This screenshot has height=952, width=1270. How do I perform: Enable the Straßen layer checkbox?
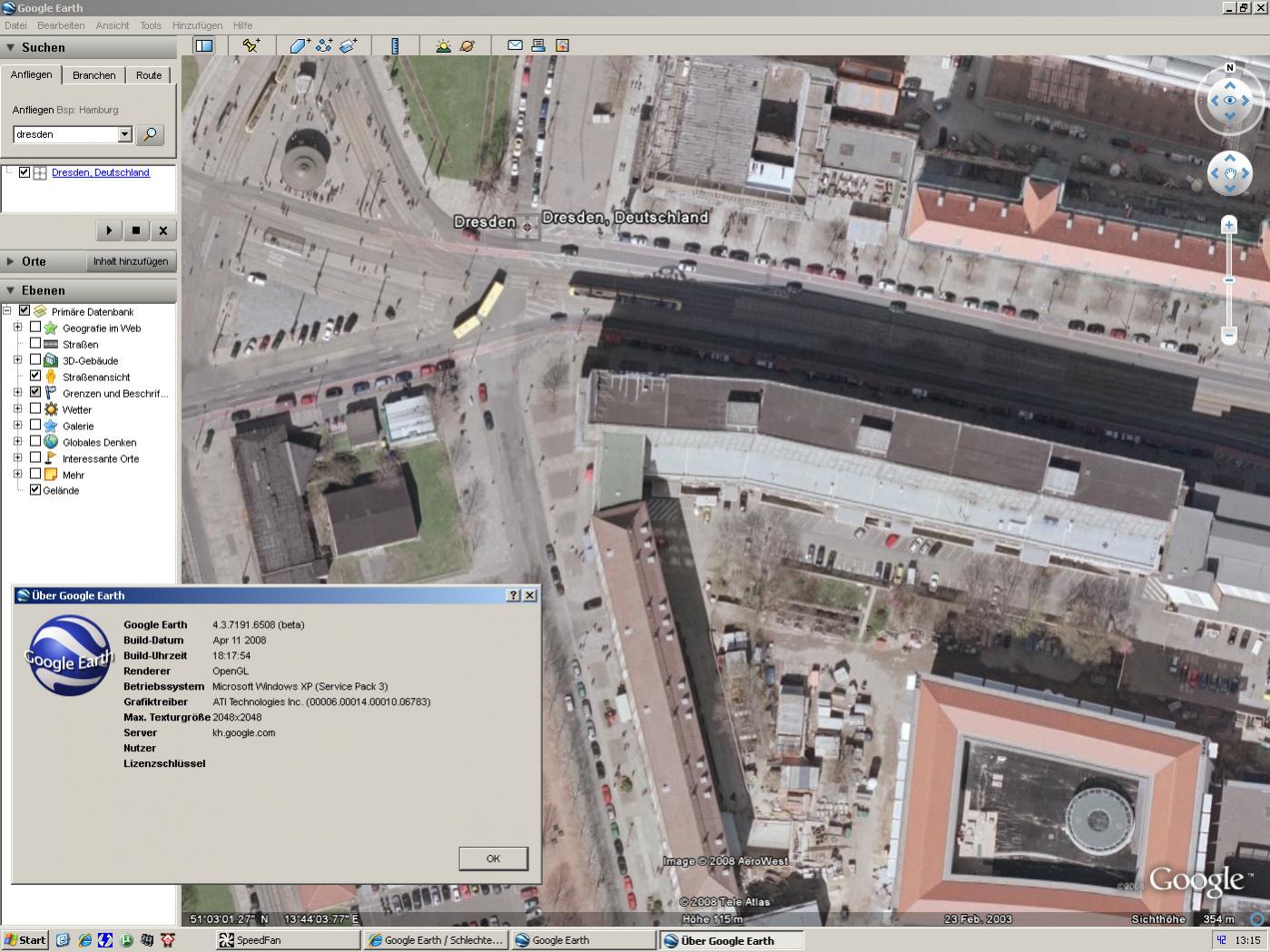coord(35,343)
